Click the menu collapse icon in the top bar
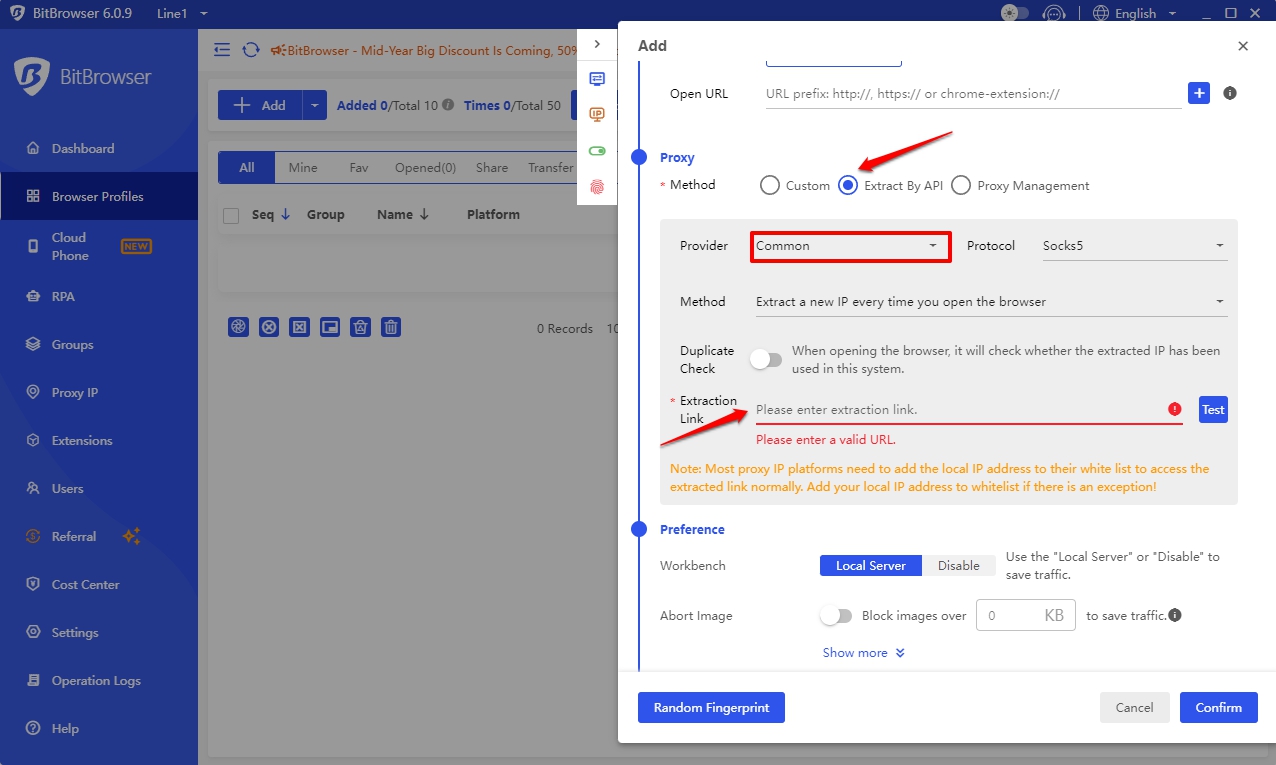 point(222,50)
